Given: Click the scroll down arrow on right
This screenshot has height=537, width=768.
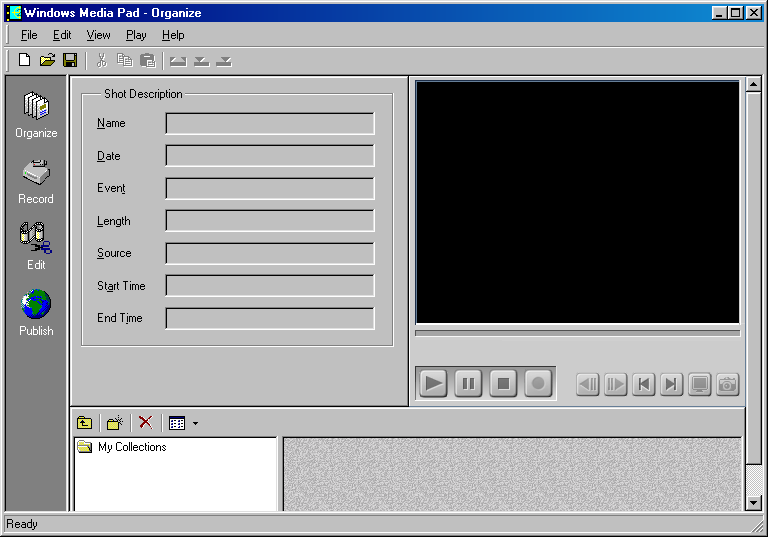Looking at the screenshot, I should coord(753,503).
